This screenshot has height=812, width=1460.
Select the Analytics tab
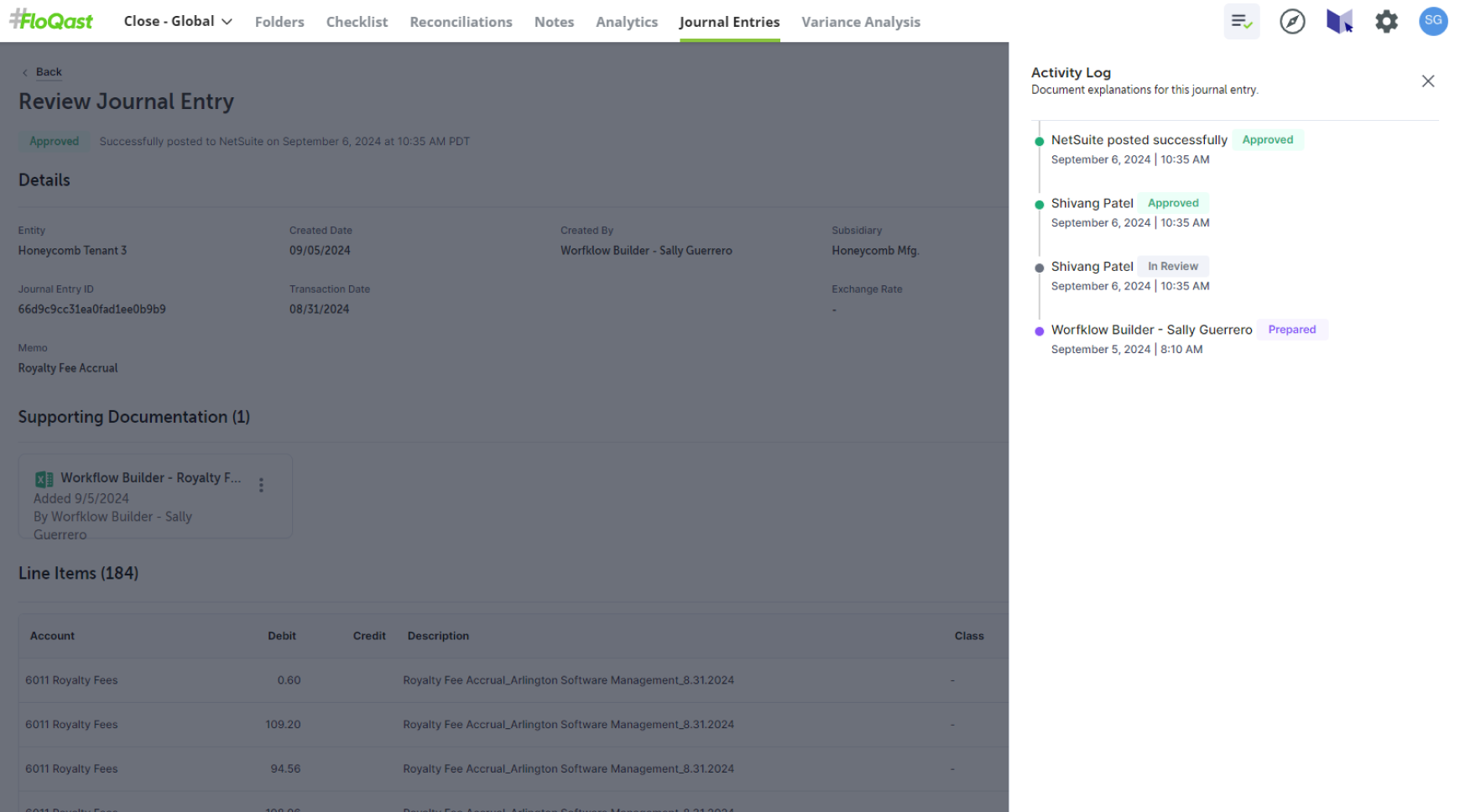click(x=627, y=22)
